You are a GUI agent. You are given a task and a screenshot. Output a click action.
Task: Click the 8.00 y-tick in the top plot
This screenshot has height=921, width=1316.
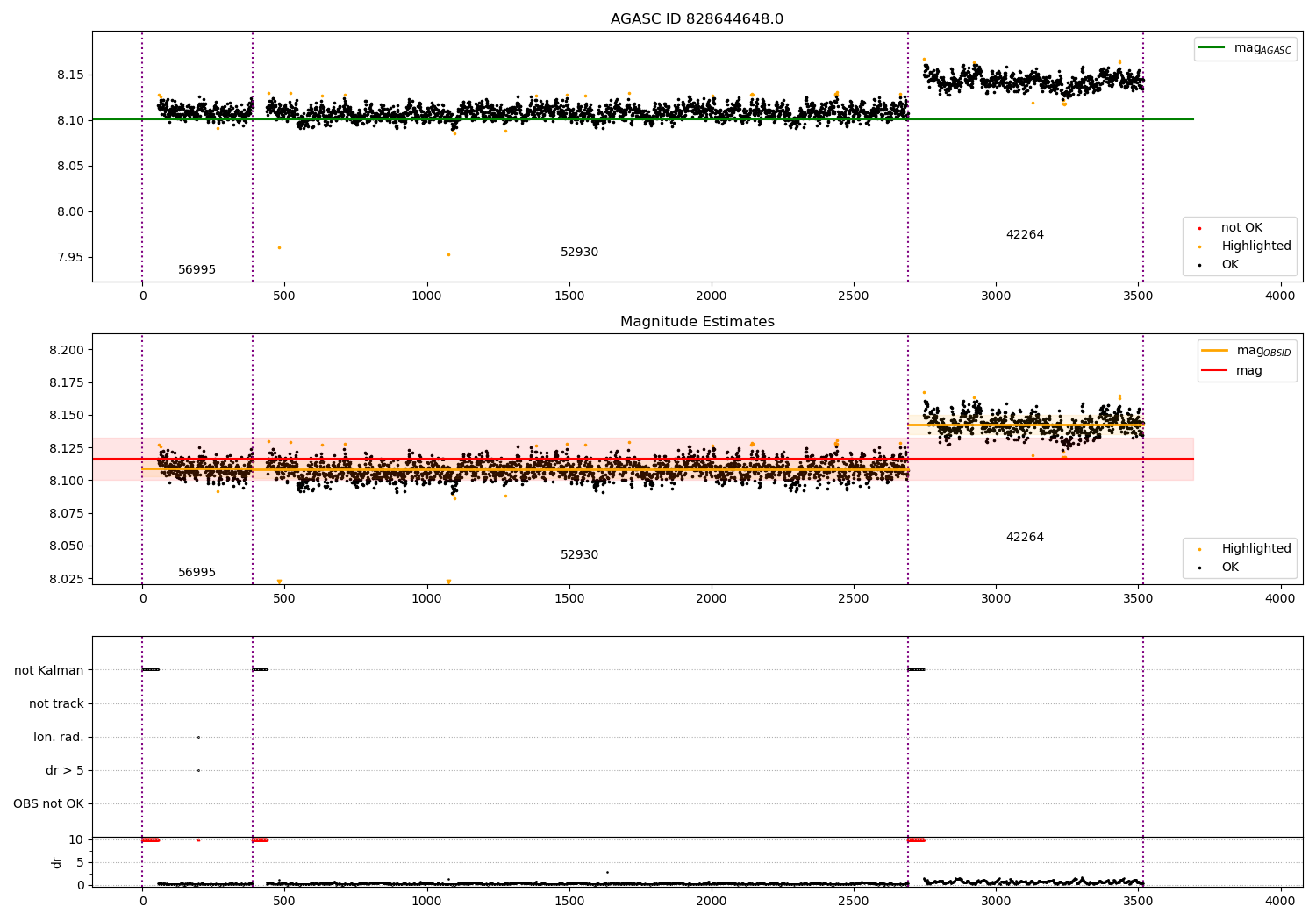click(x=71, y=212)
